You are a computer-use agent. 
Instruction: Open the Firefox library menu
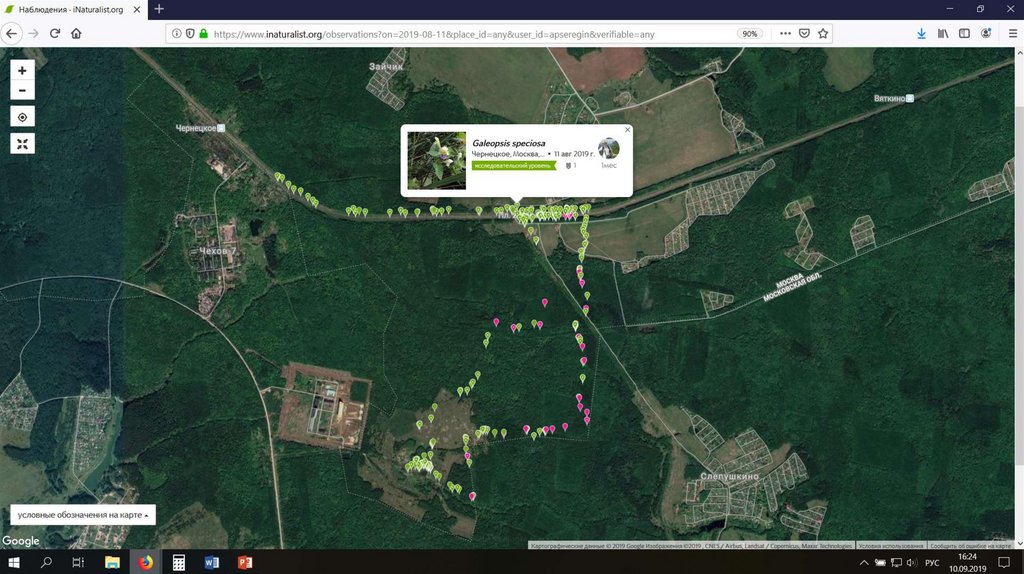pos(943,33)
